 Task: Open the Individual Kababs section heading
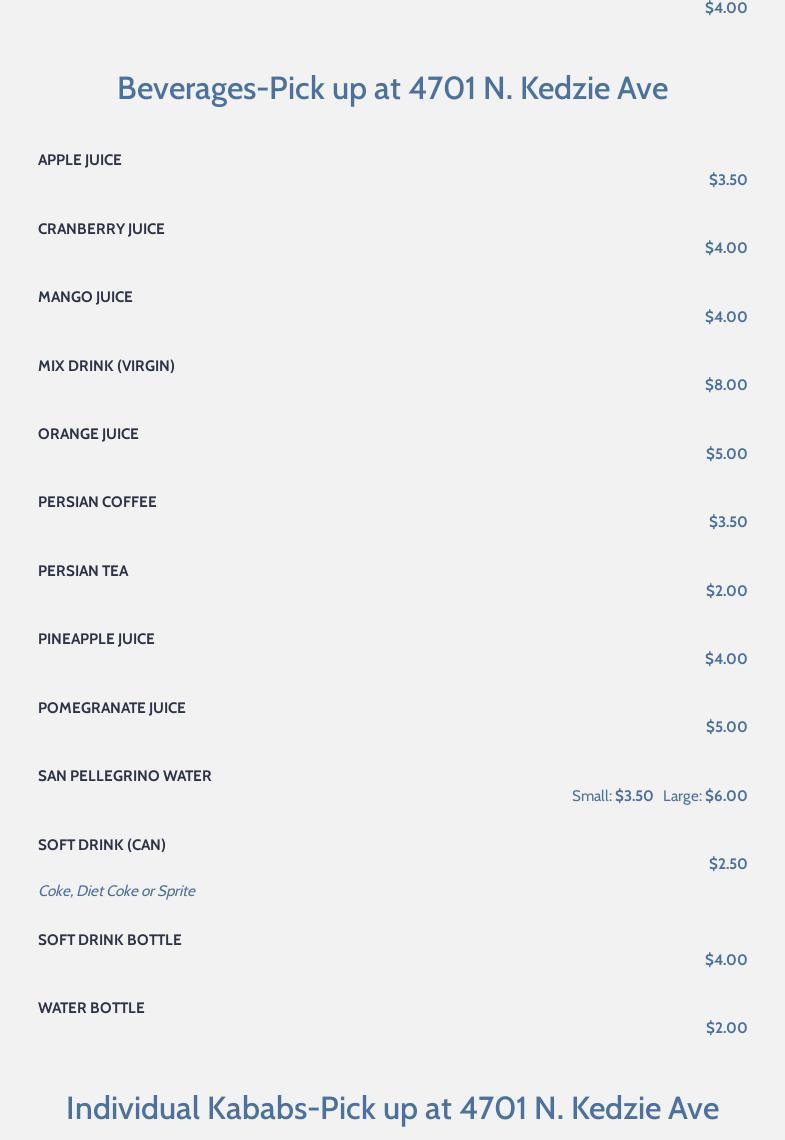[392, 1108]
